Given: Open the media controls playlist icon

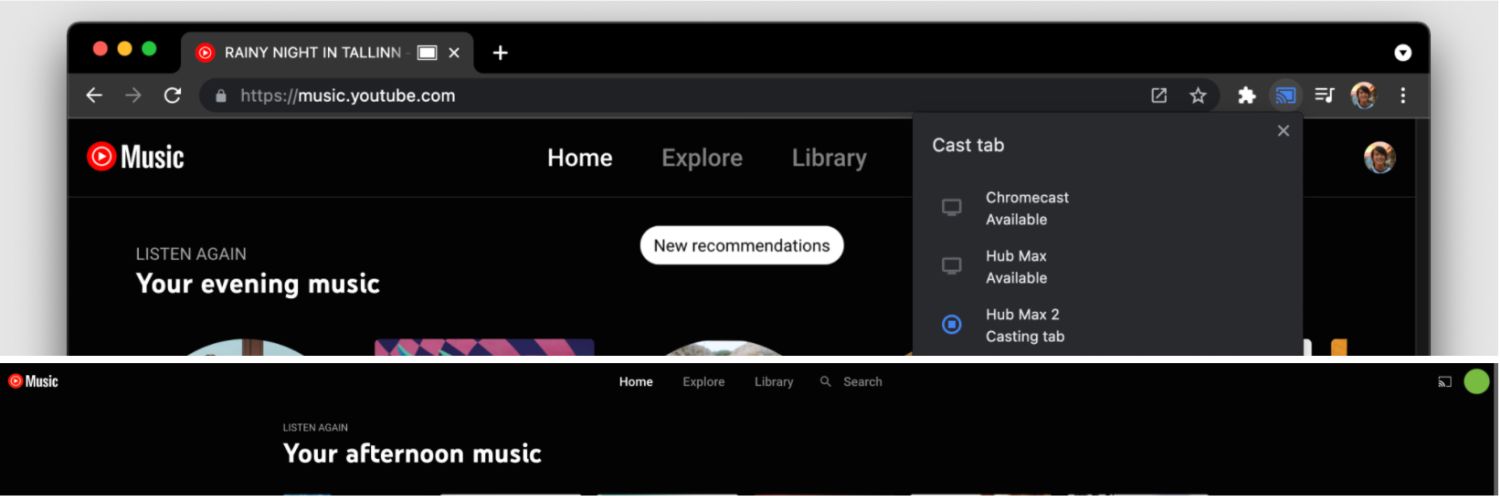Looking at the screenshot, I should [x=1324, y=96].
